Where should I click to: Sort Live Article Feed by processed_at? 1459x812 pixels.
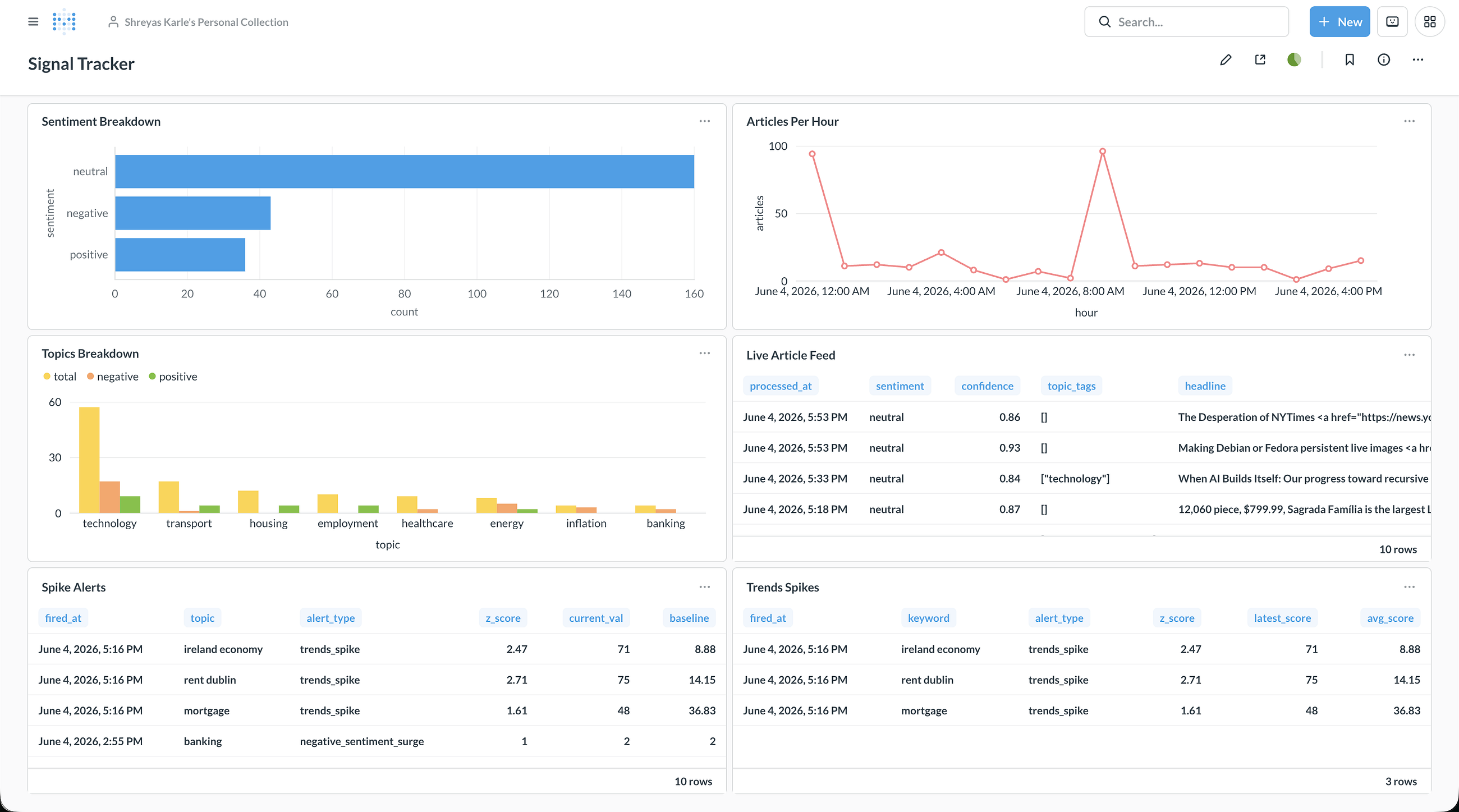[x=781, y=386]
